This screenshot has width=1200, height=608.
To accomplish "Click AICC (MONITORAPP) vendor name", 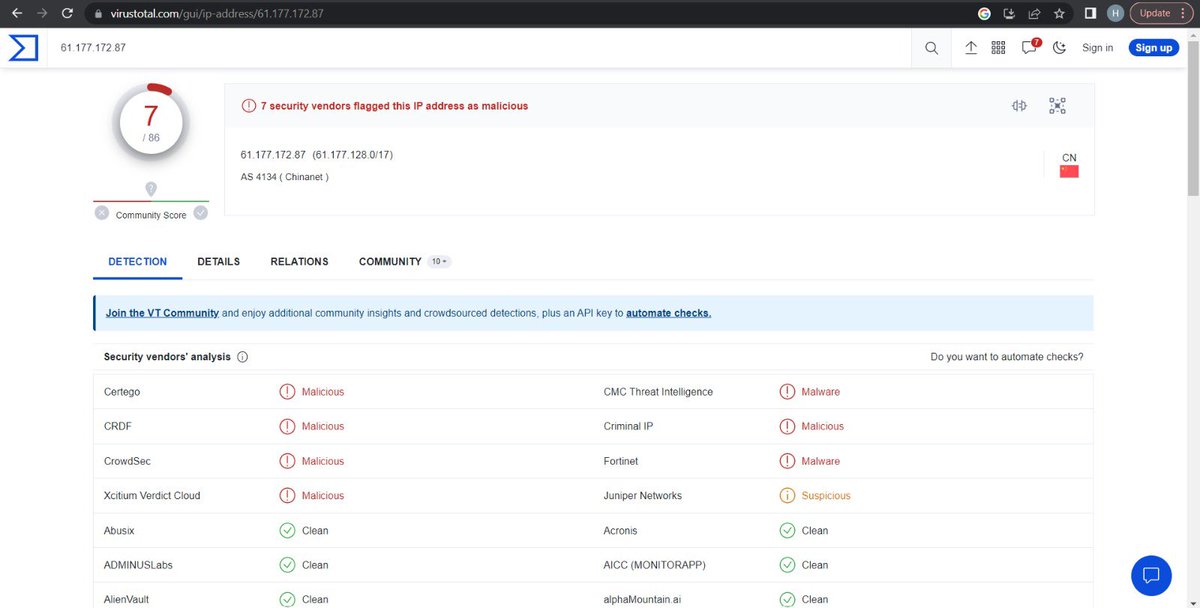I will coord(655,565).
